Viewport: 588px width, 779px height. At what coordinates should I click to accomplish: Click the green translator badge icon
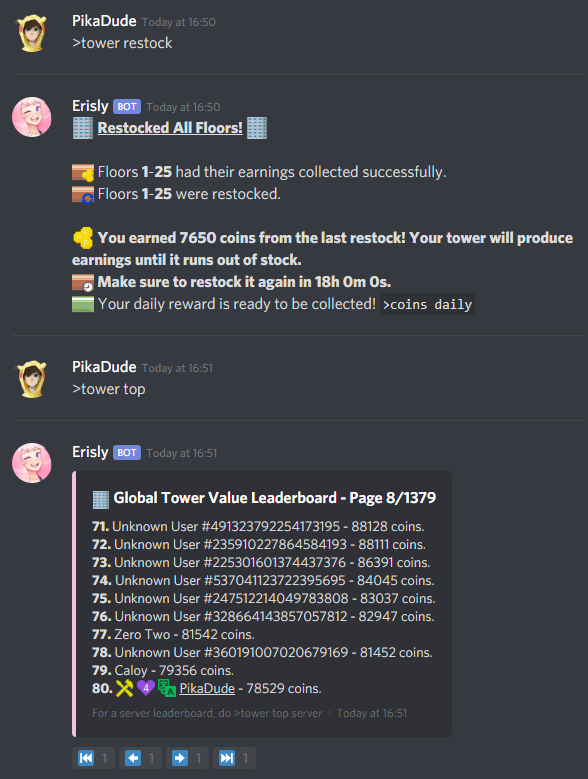[167, 688]
